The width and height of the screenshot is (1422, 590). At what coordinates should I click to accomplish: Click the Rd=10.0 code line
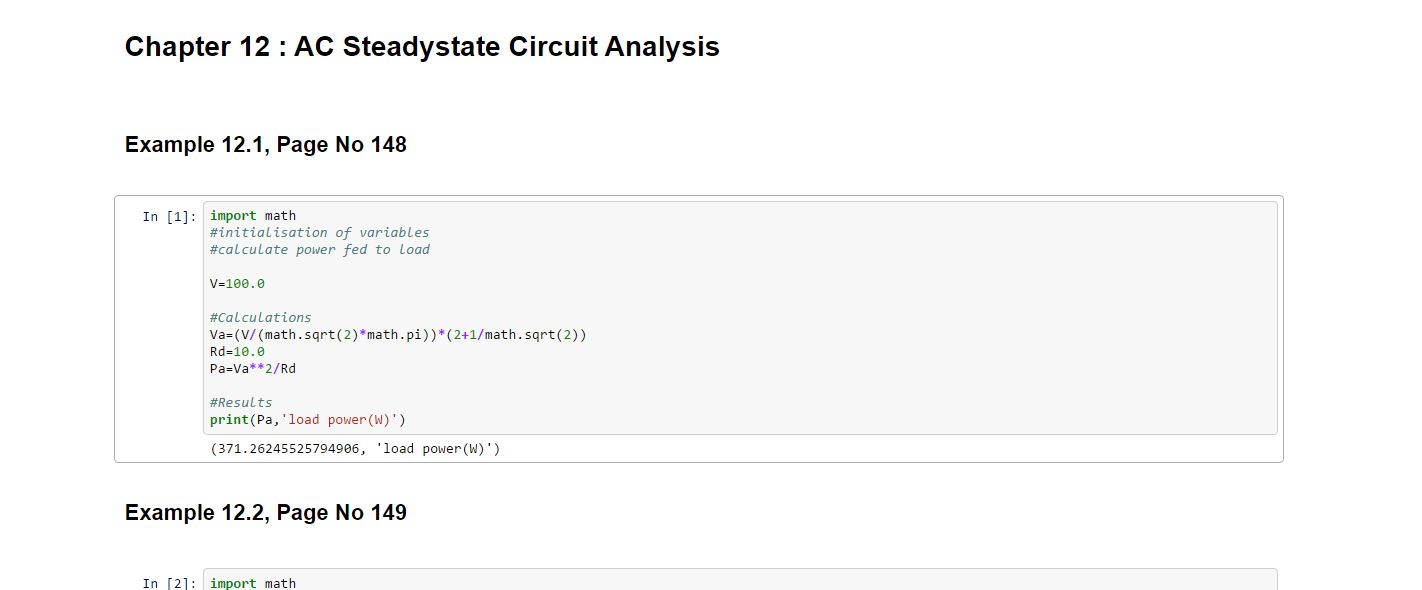coord(237,351)
